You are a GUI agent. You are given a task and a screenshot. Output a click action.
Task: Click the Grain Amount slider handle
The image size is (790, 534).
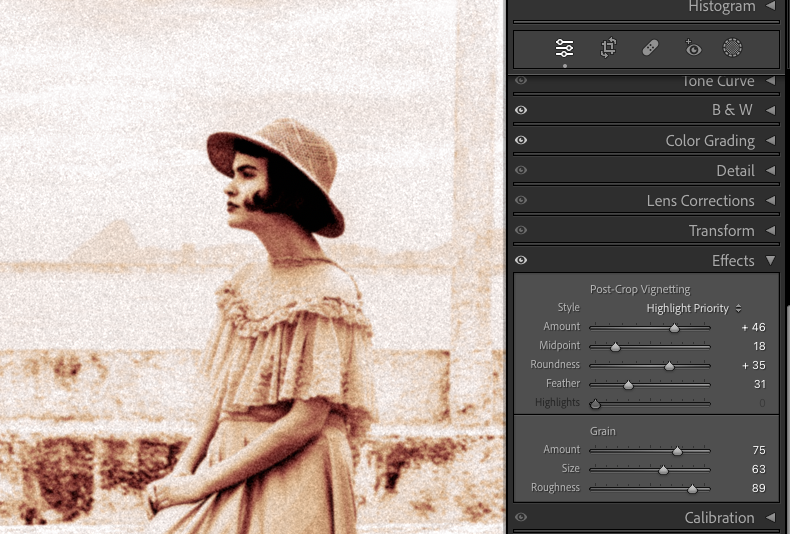(x=677, y=451)
